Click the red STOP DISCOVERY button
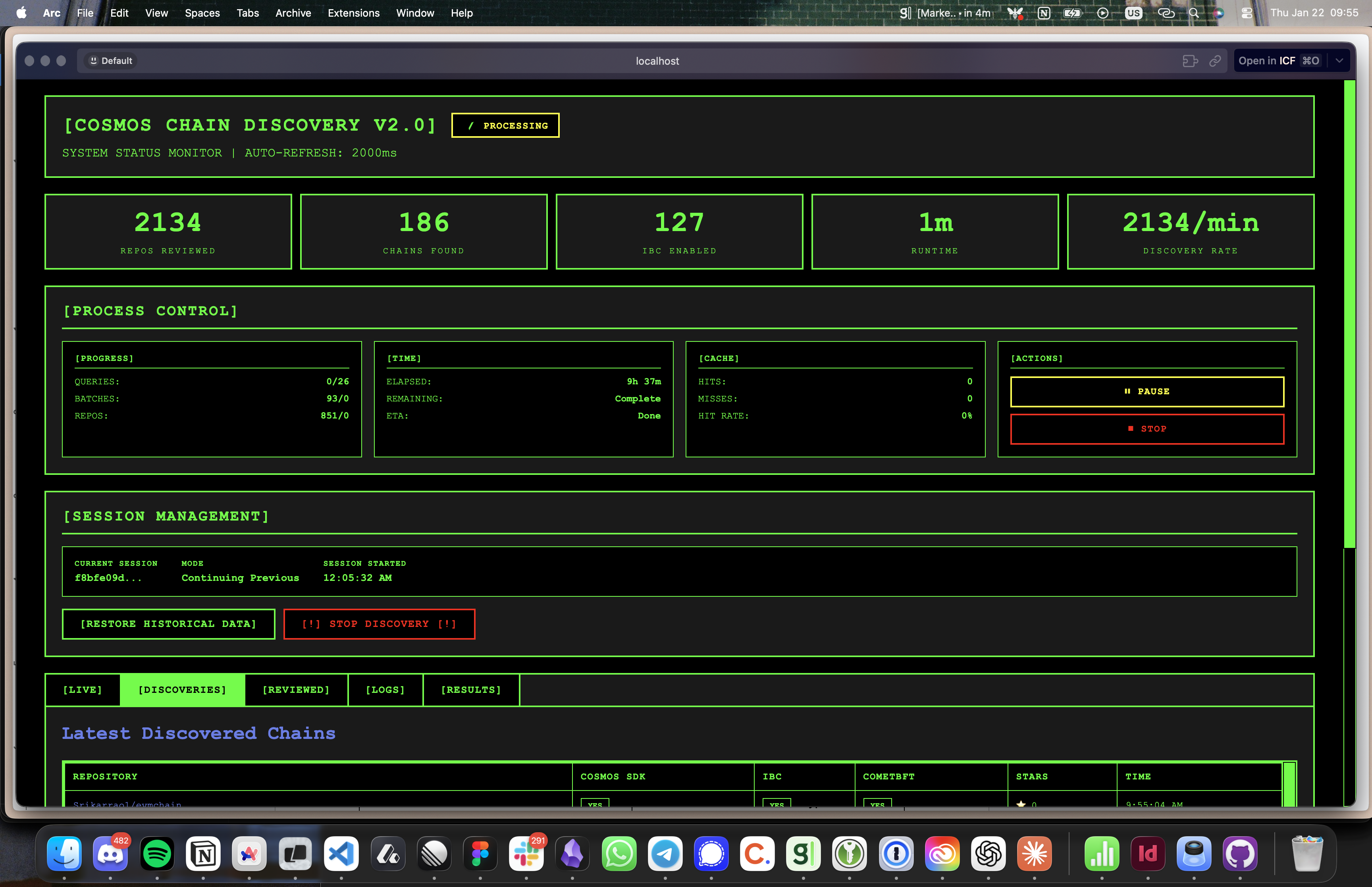Image resolution: width=1372 pixels, height=887 pixels. click(x=379, y=624)
